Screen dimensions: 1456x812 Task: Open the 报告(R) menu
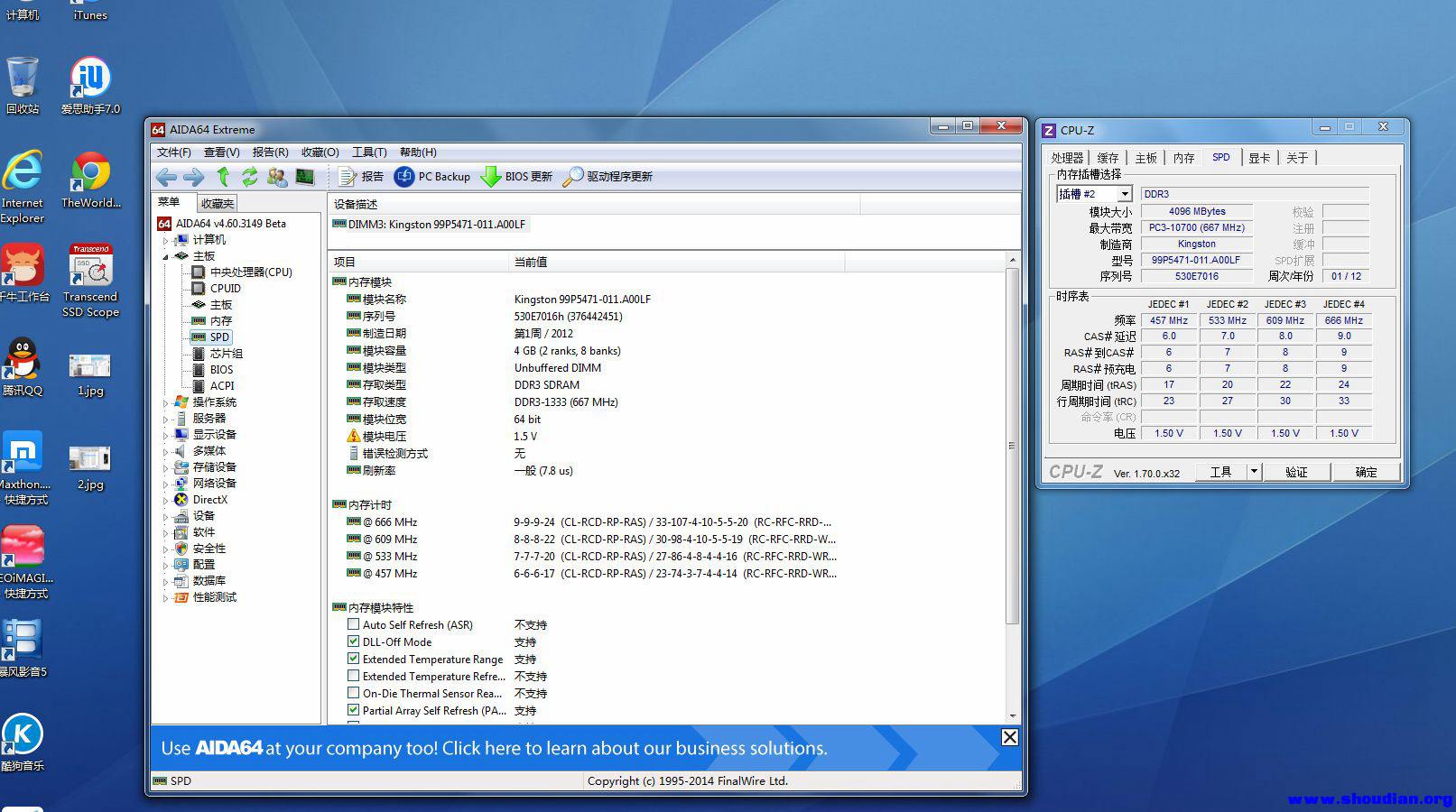coord(270,152)
